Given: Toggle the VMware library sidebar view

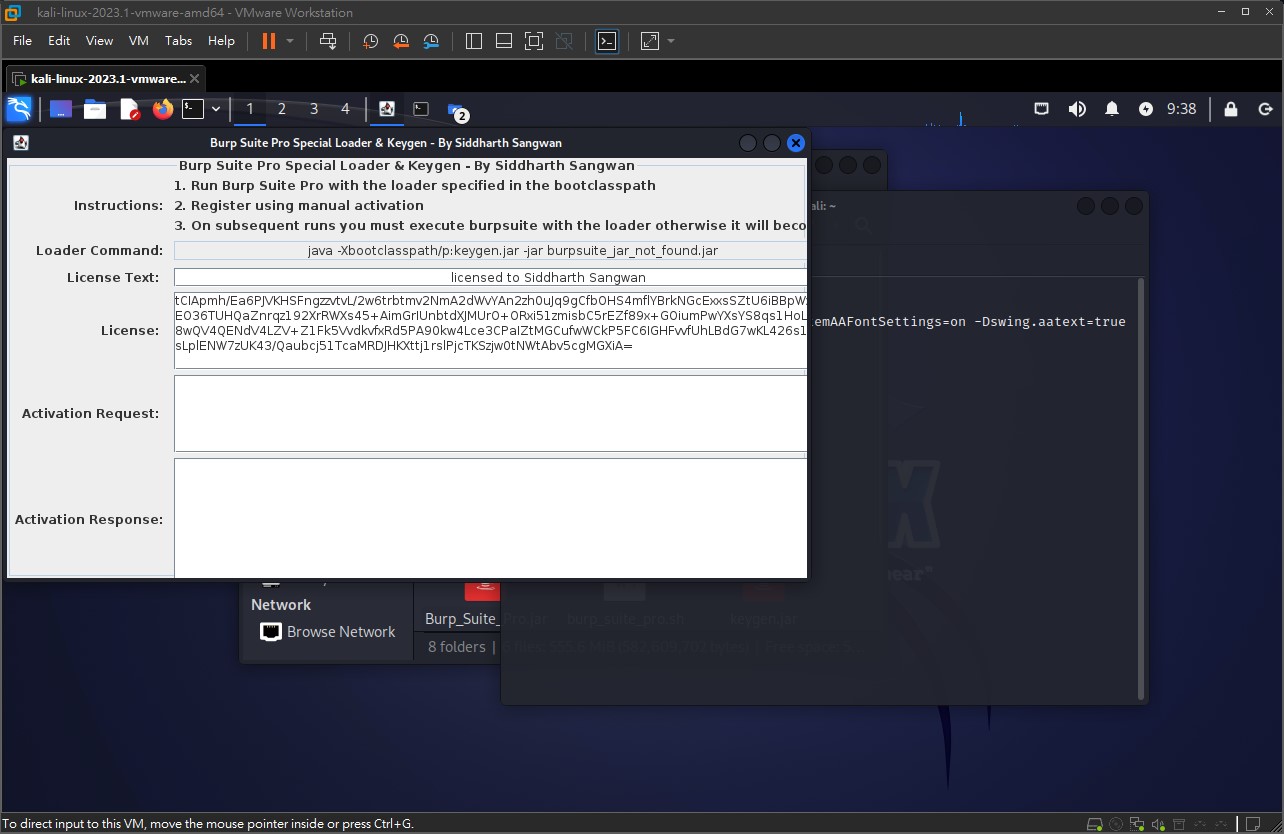Looking at the screenshot, I should pyautogui.click(x=474, y=41).
